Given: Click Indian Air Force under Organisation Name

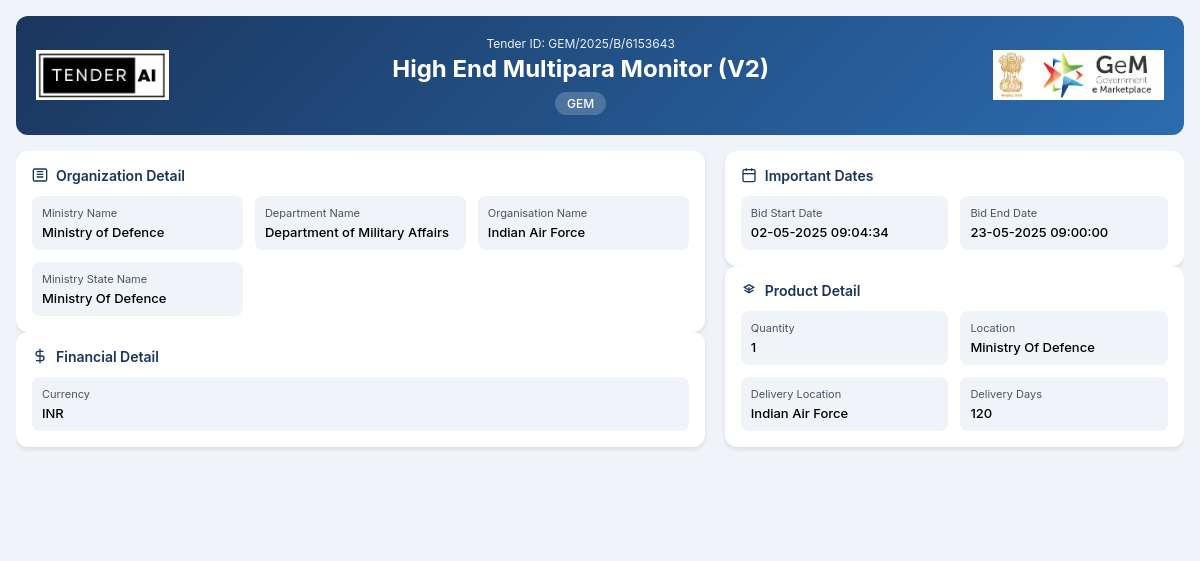Looking at the screenshot, I should (536, 233).
